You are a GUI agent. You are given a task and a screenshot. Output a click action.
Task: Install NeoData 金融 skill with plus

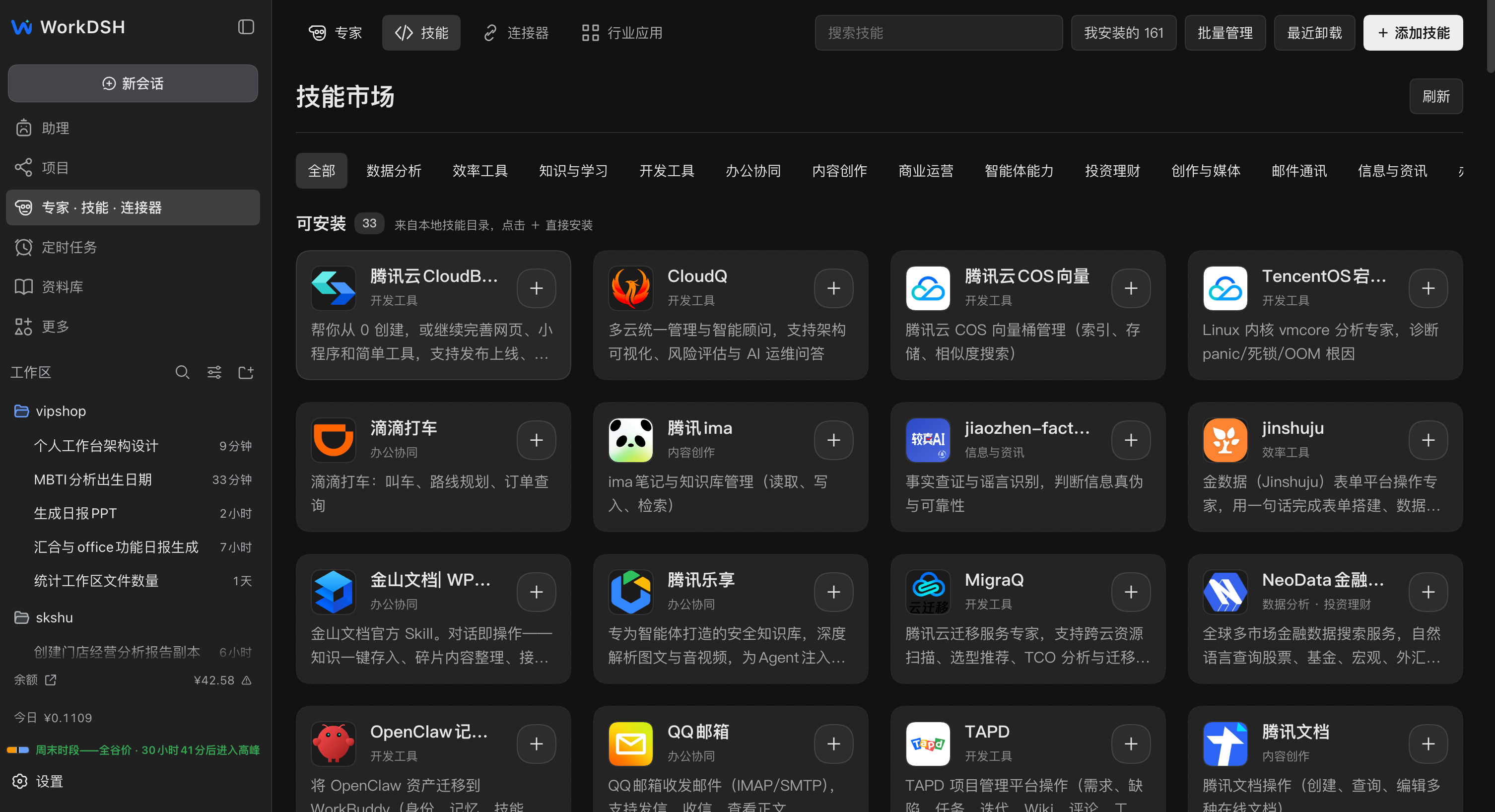(1427, 592)
